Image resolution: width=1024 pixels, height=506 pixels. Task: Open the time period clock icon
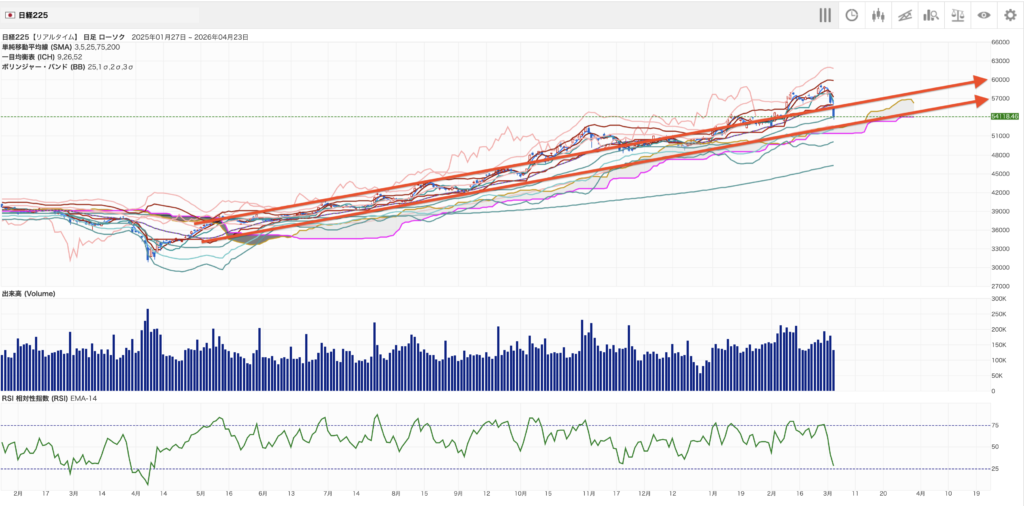[851, 15]
